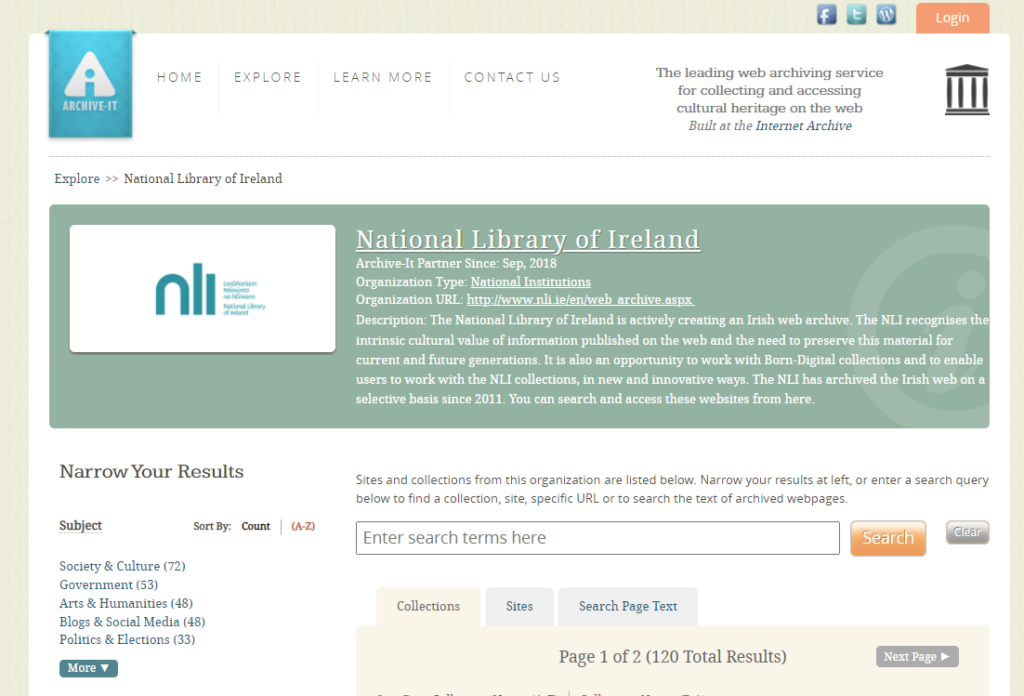Open the Learn More menu item
The height and width of the screenshot is (696, 1024).
(x=383, y=77)
